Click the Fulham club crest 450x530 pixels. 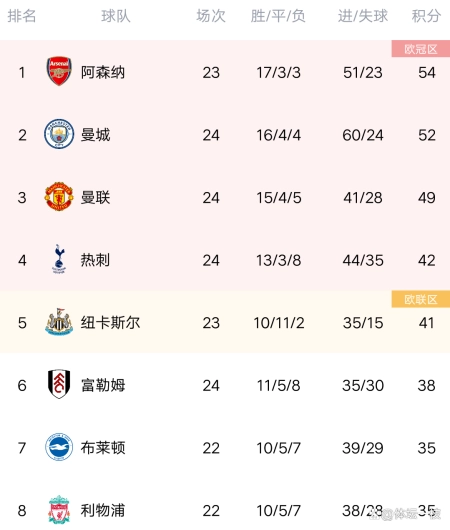pyautogui.click(x=59, y=384)
